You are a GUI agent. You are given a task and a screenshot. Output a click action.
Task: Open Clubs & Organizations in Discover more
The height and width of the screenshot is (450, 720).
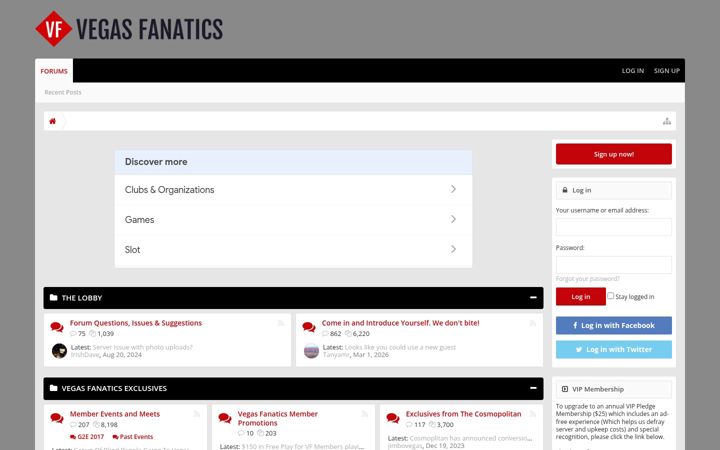coord(293,190)
